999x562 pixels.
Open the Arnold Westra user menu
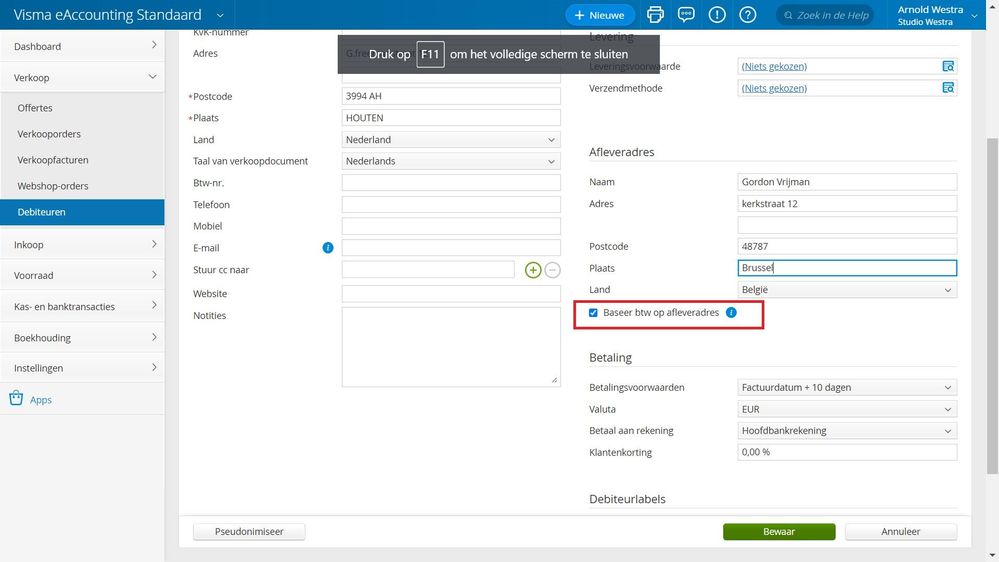[x=937, y=15]
